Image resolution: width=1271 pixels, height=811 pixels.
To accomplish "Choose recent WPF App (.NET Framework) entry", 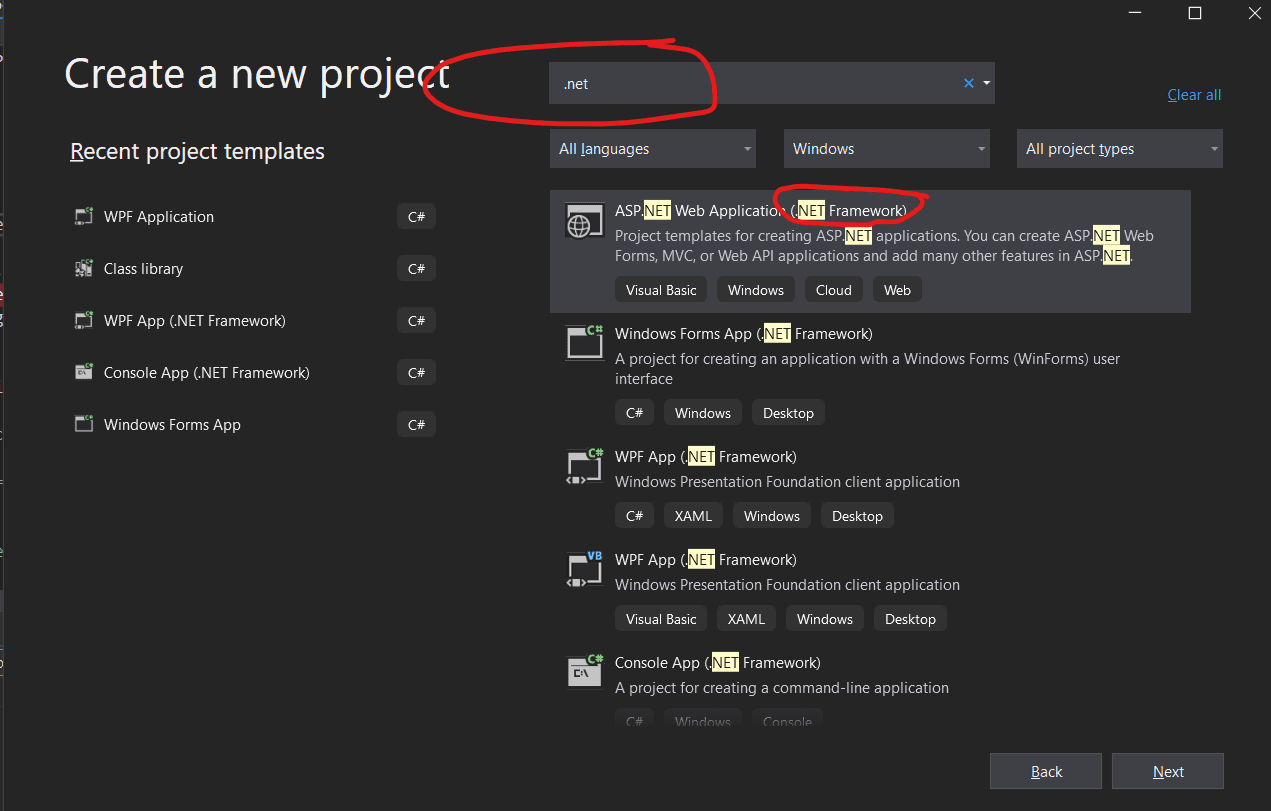I will click(x=255, y=321).
